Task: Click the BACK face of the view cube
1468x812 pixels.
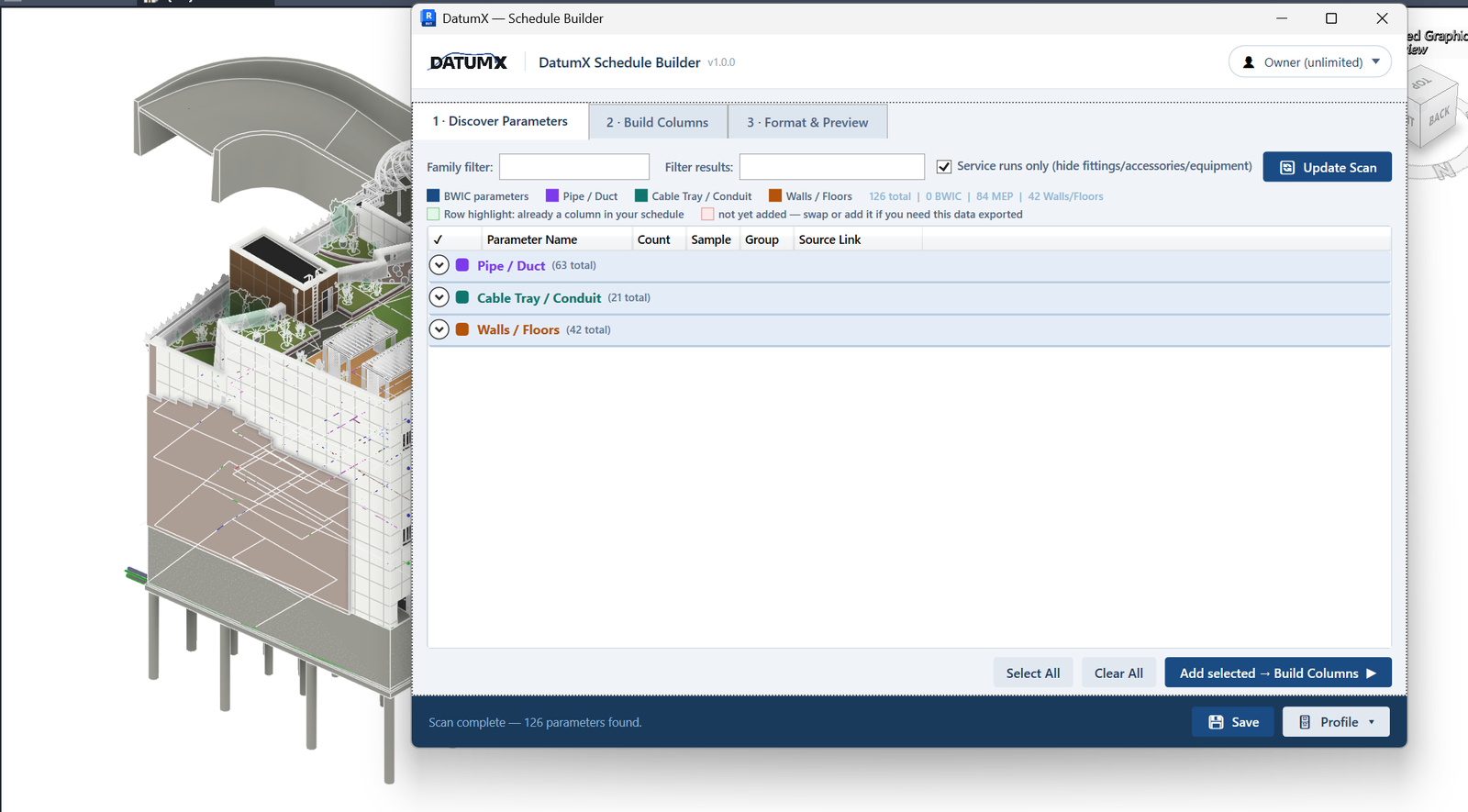Action: click(x=1439, y=116)
